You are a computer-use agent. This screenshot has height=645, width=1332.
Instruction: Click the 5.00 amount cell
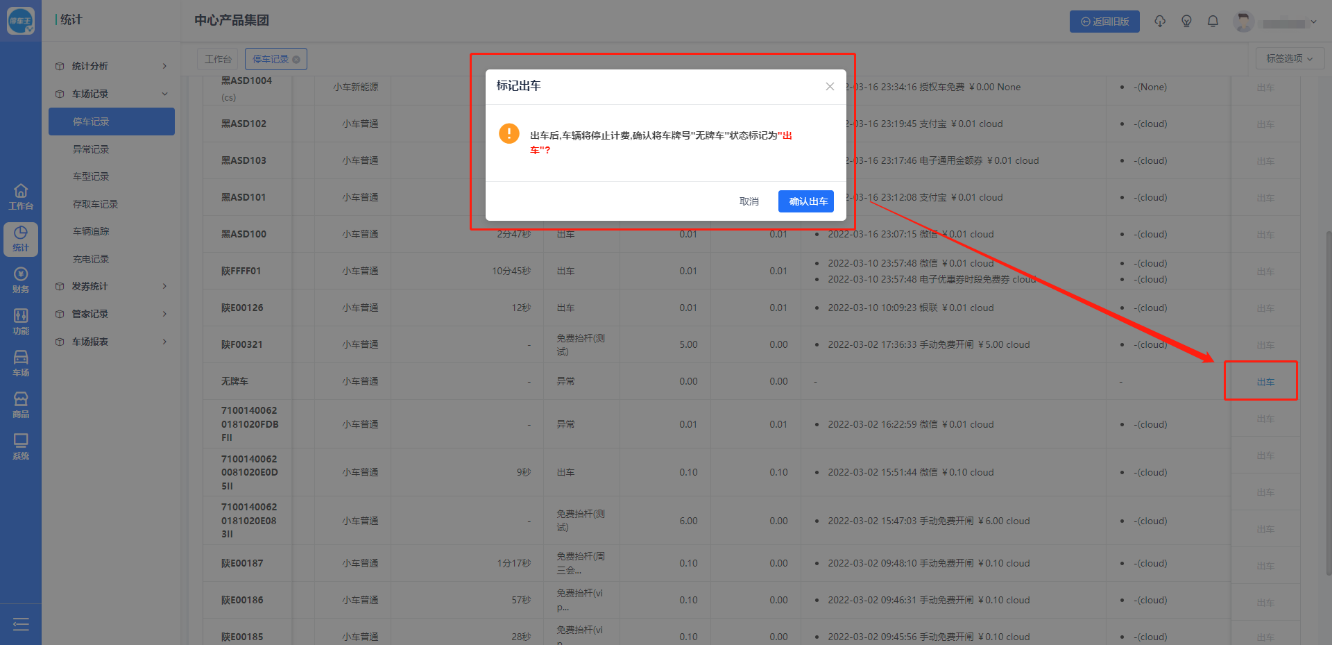click(x=688, y=345)
